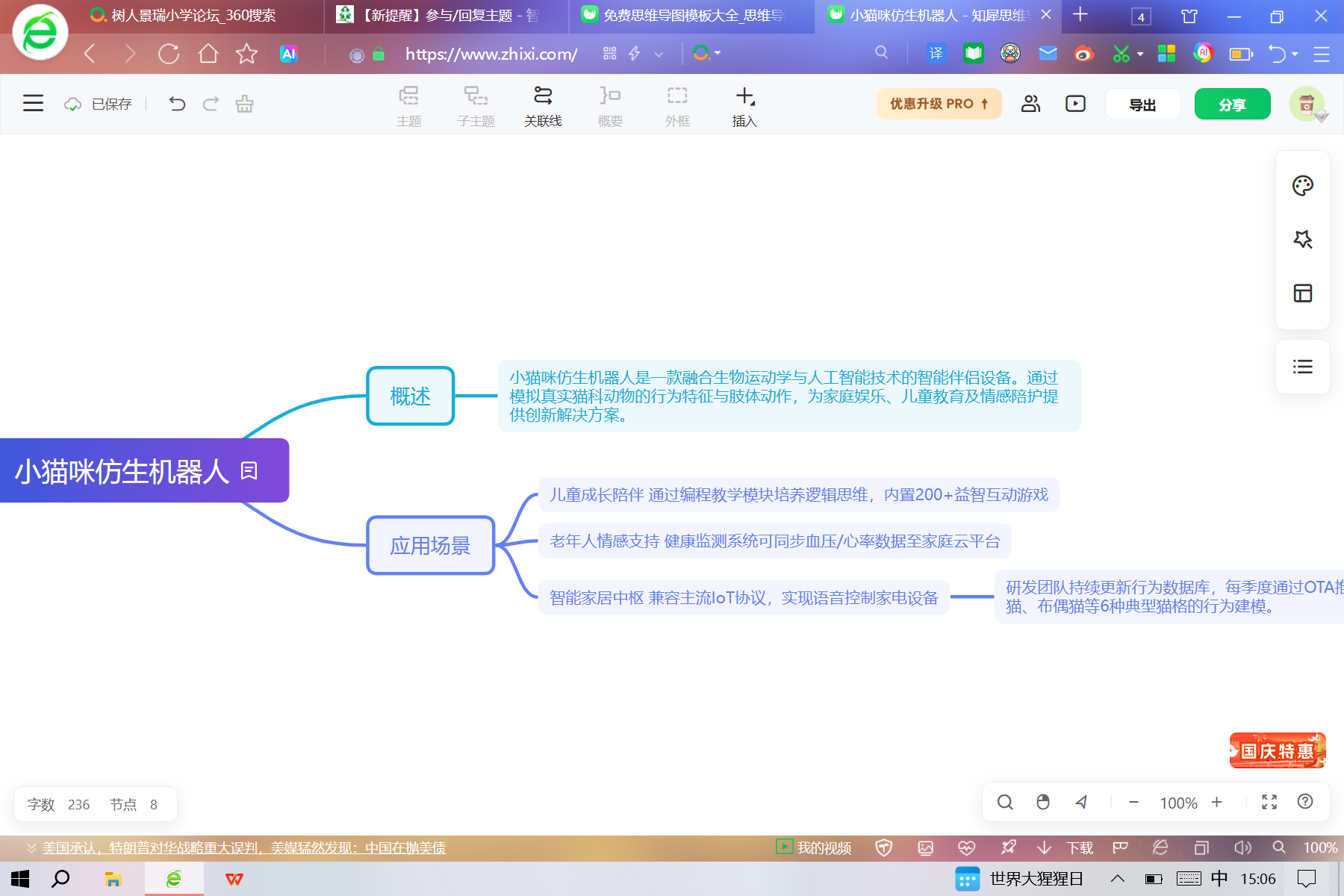Open search in the bottom canvas toolbar

pos(1005,802)
